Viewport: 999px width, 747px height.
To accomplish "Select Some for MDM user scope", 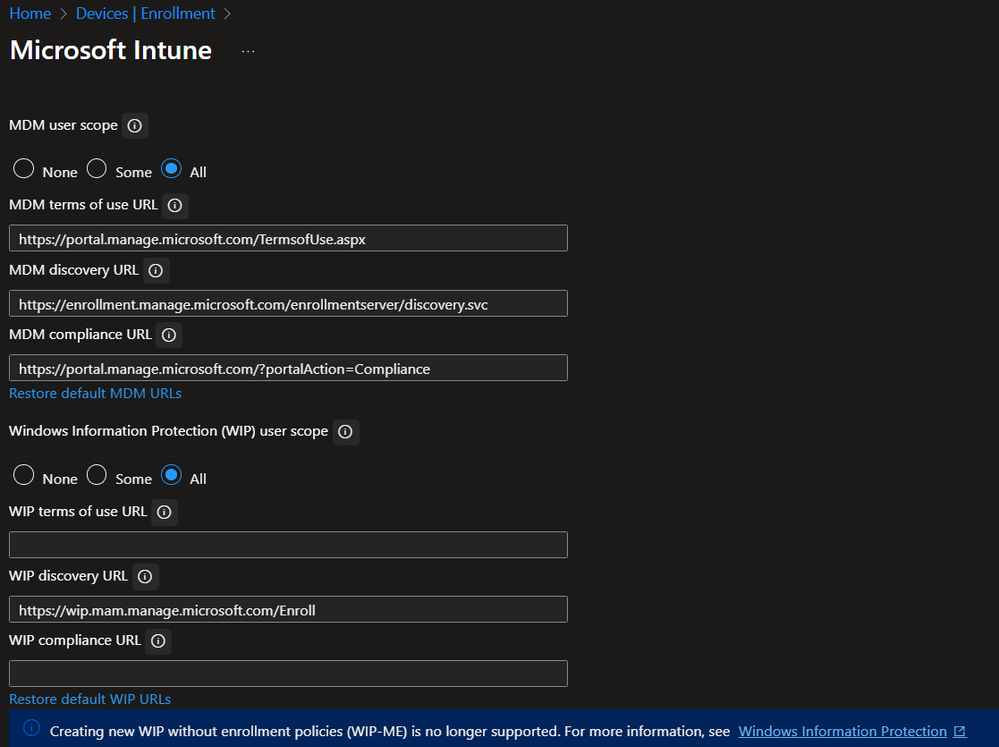I will click(97, 169).
